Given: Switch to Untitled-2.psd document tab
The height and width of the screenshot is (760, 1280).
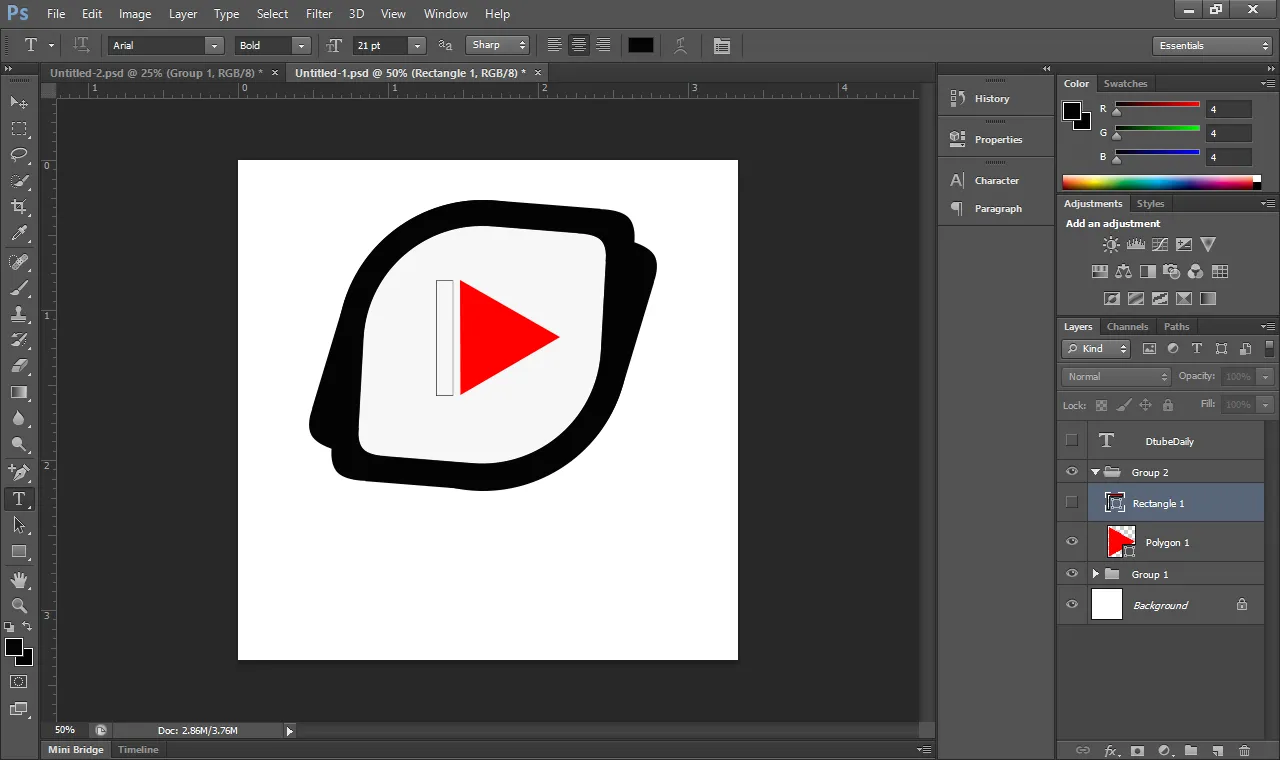Looking at the screenshot, I should click(158, 73).
